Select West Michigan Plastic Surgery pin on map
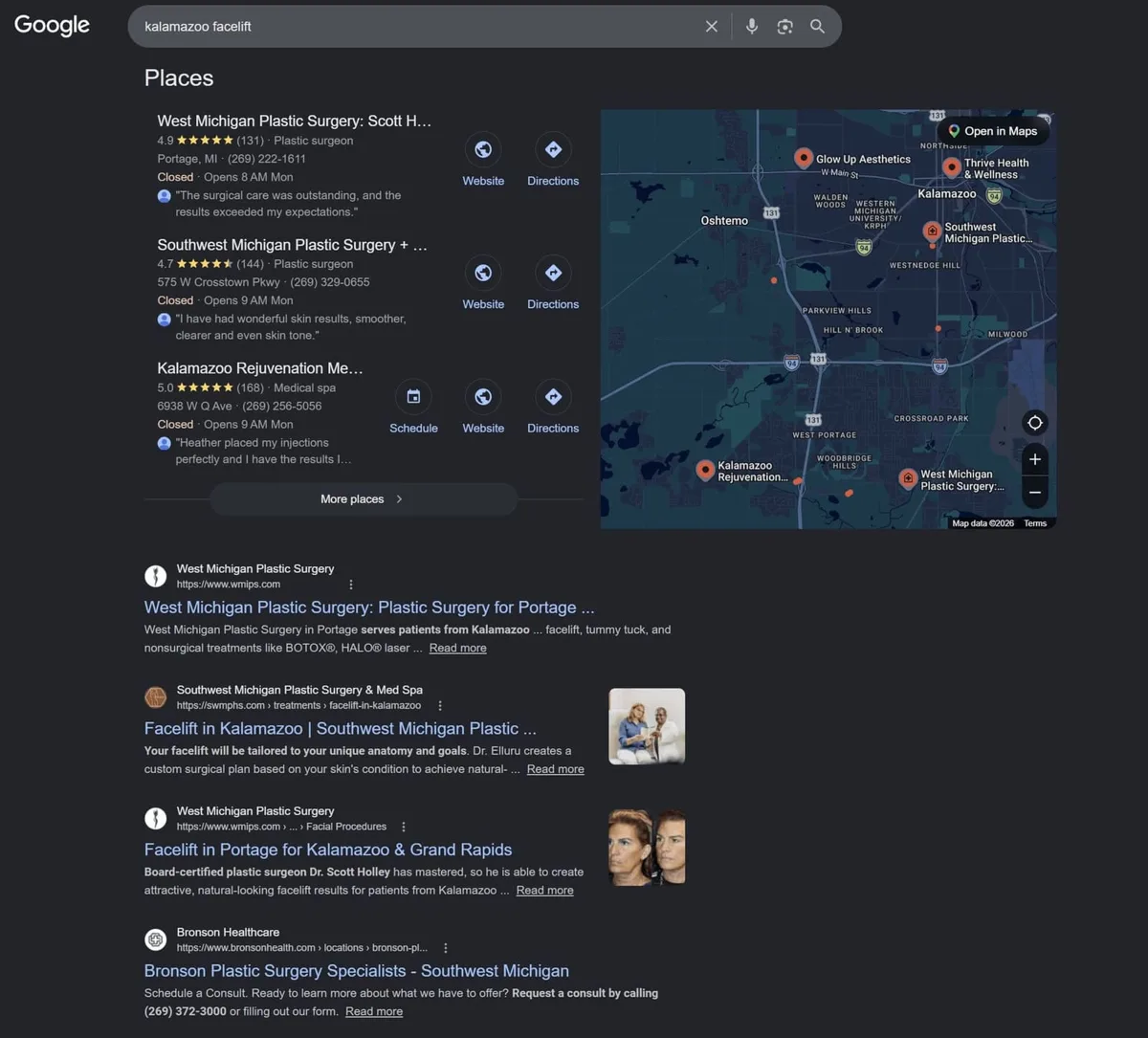This screenshot has width=1148, height=1038. (908, 478)
